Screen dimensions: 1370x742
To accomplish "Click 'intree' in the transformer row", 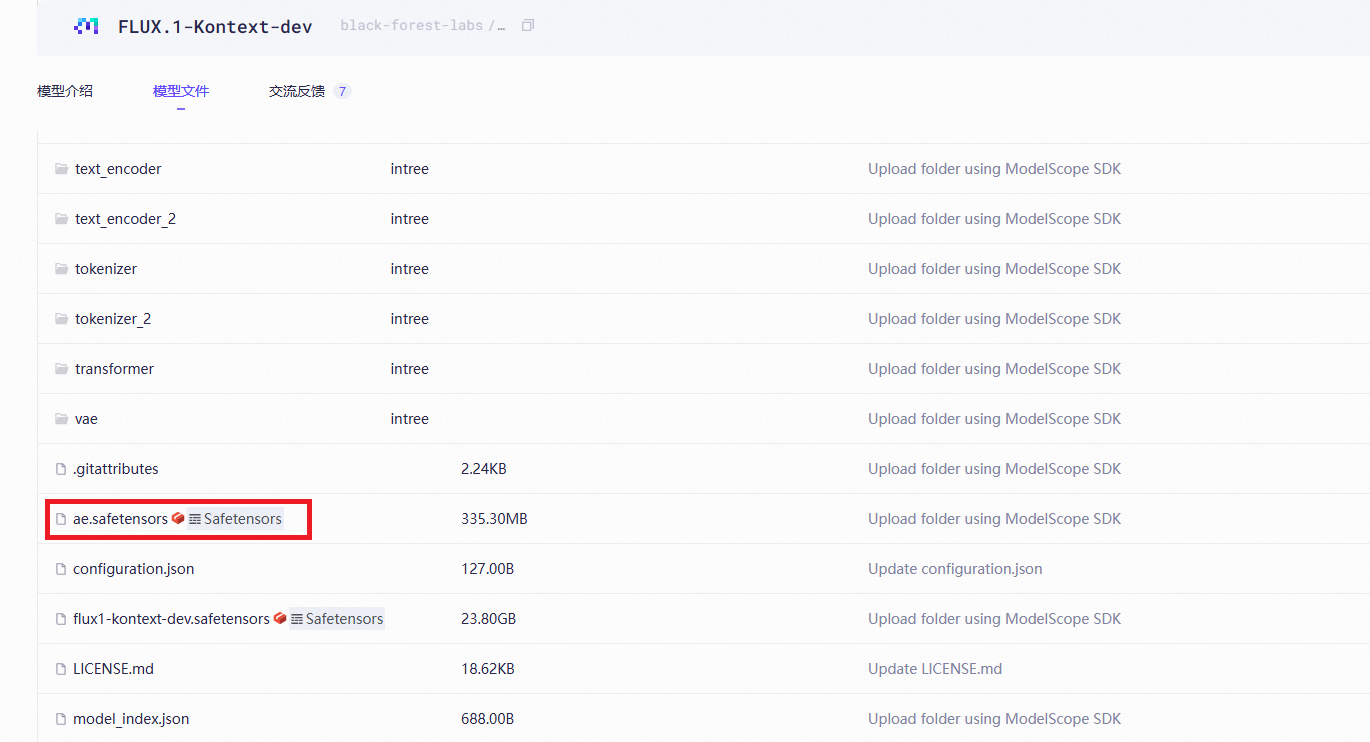I will [410, 369].
